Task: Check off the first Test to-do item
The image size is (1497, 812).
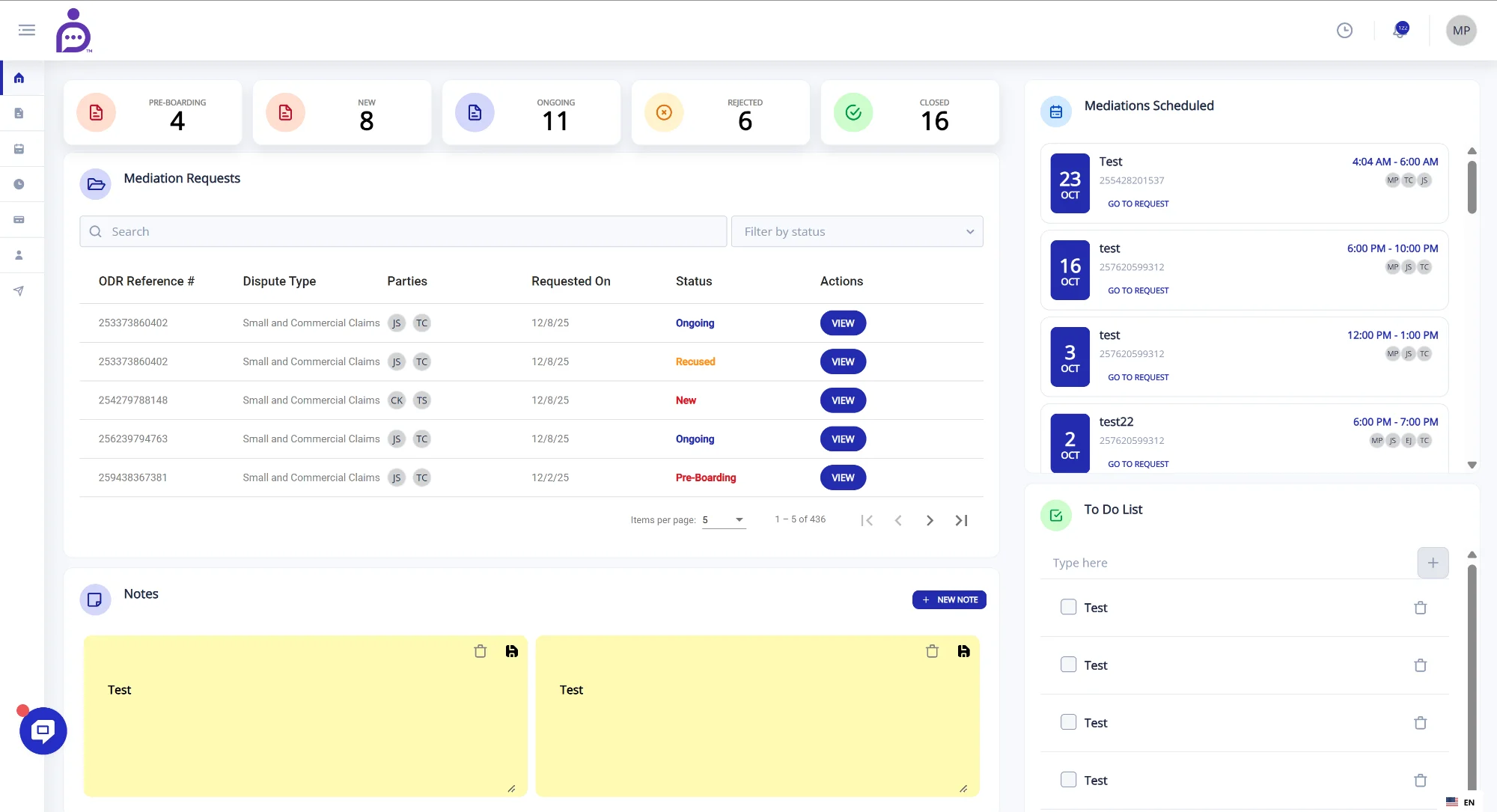Action: pos(1068,607)
